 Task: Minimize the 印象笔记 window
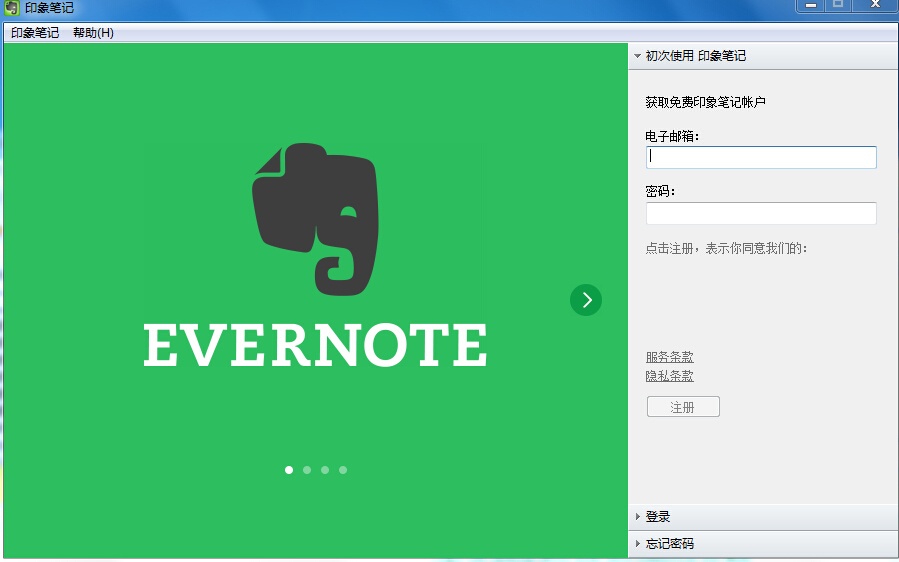click(x=810, y=6)
